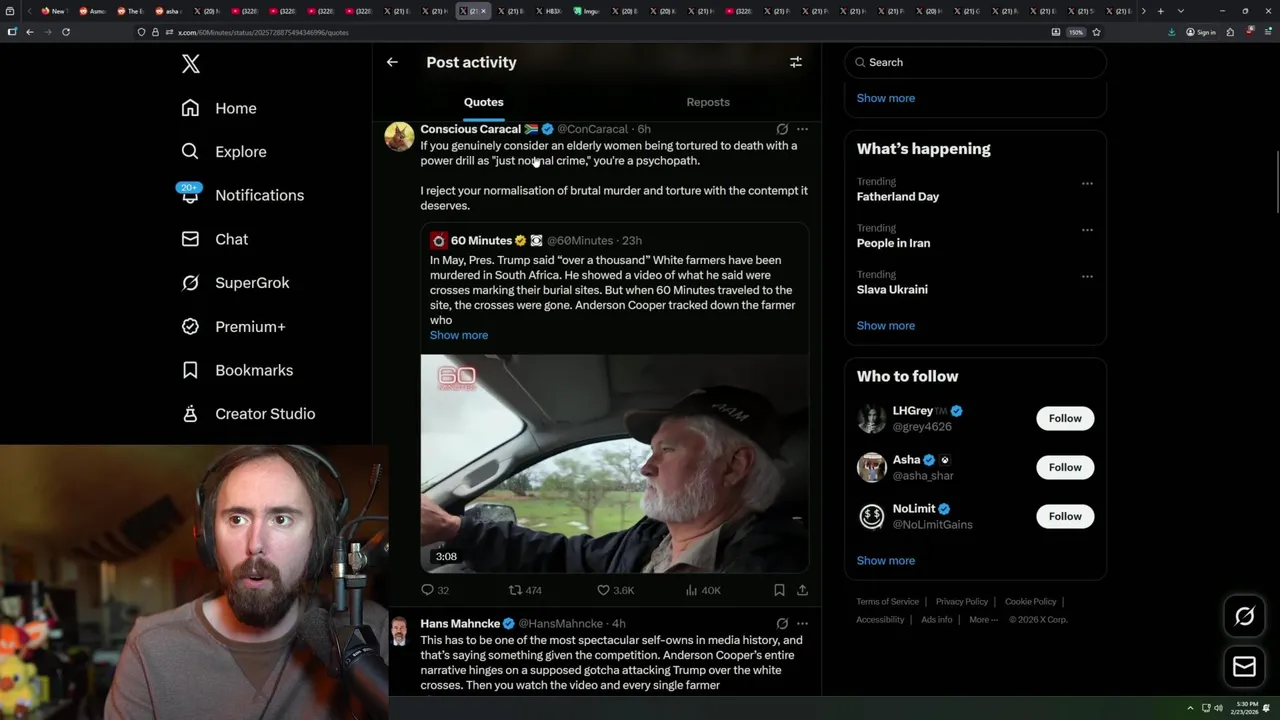Open a new browser tab with plus
Viewport: 1280px width, 720px height.
(1160, 11)
